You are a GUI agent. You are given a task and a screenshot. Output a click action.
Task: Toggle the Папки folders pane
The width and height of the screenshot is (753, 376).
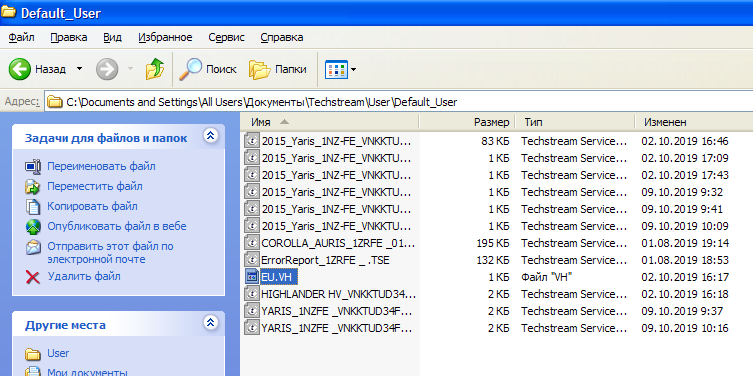click(277, 69)
